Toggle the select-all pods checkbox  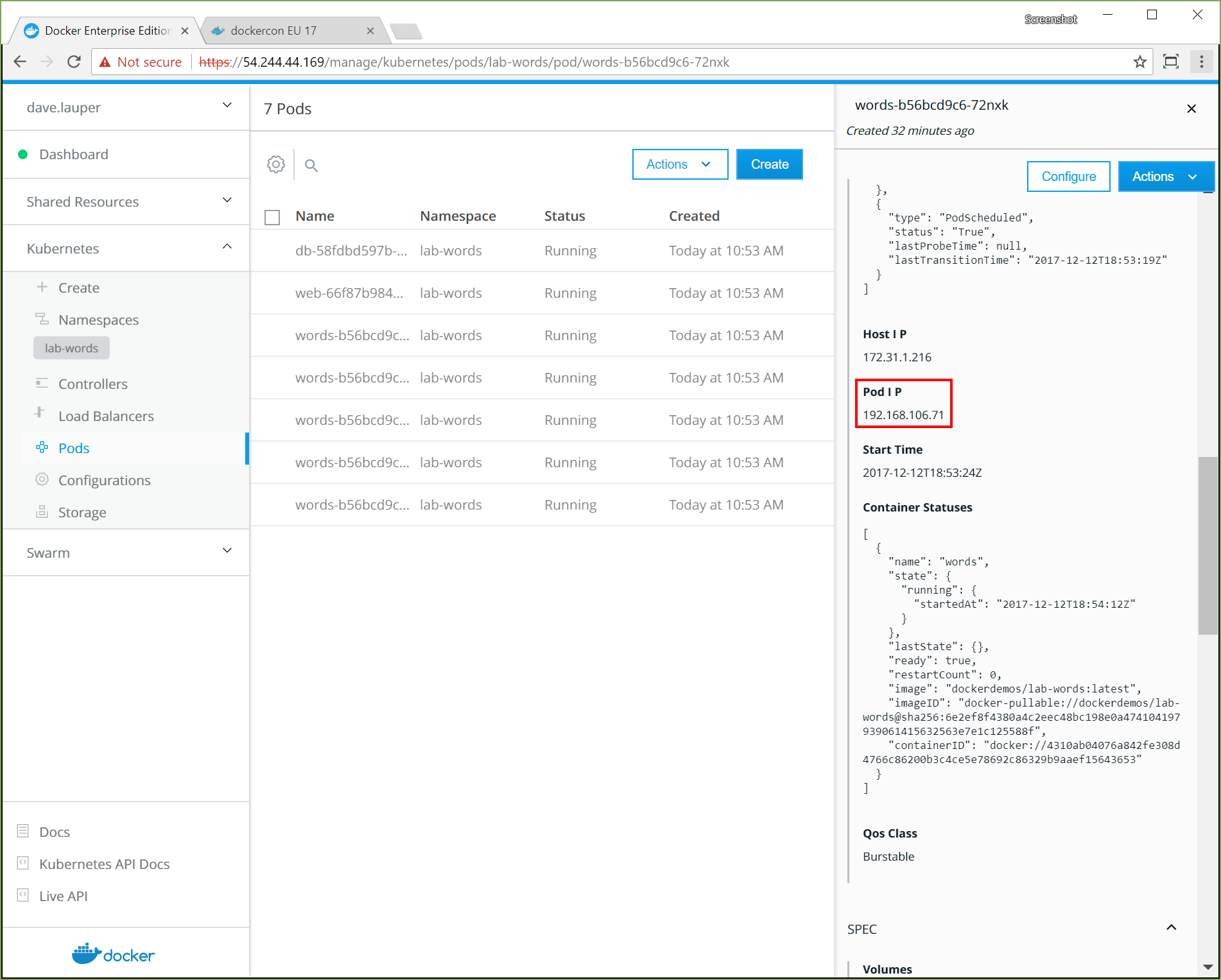point(272,217)
